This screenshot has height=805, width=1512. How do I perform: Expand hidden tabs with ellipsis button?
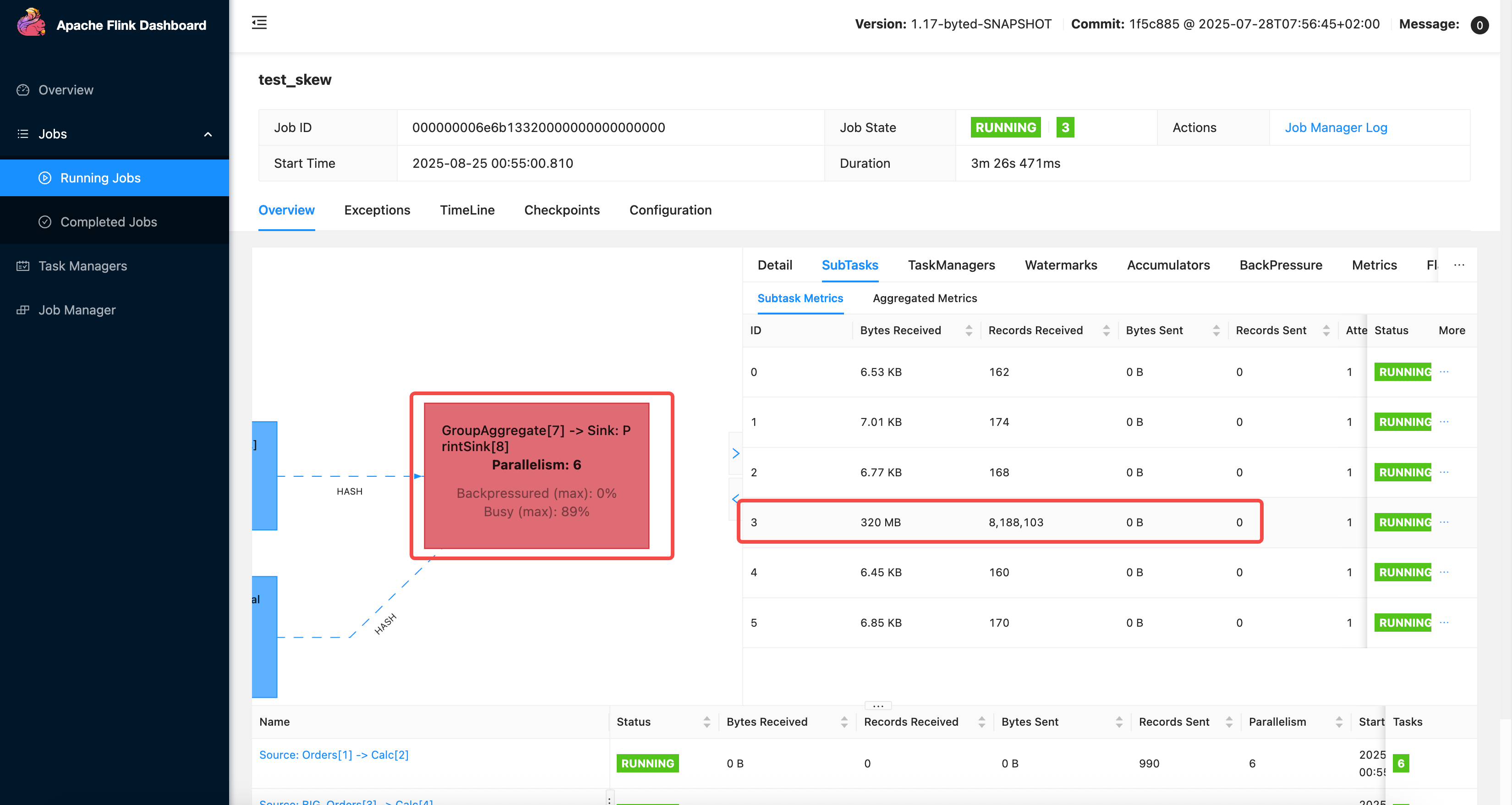[x=1459, y=265]
